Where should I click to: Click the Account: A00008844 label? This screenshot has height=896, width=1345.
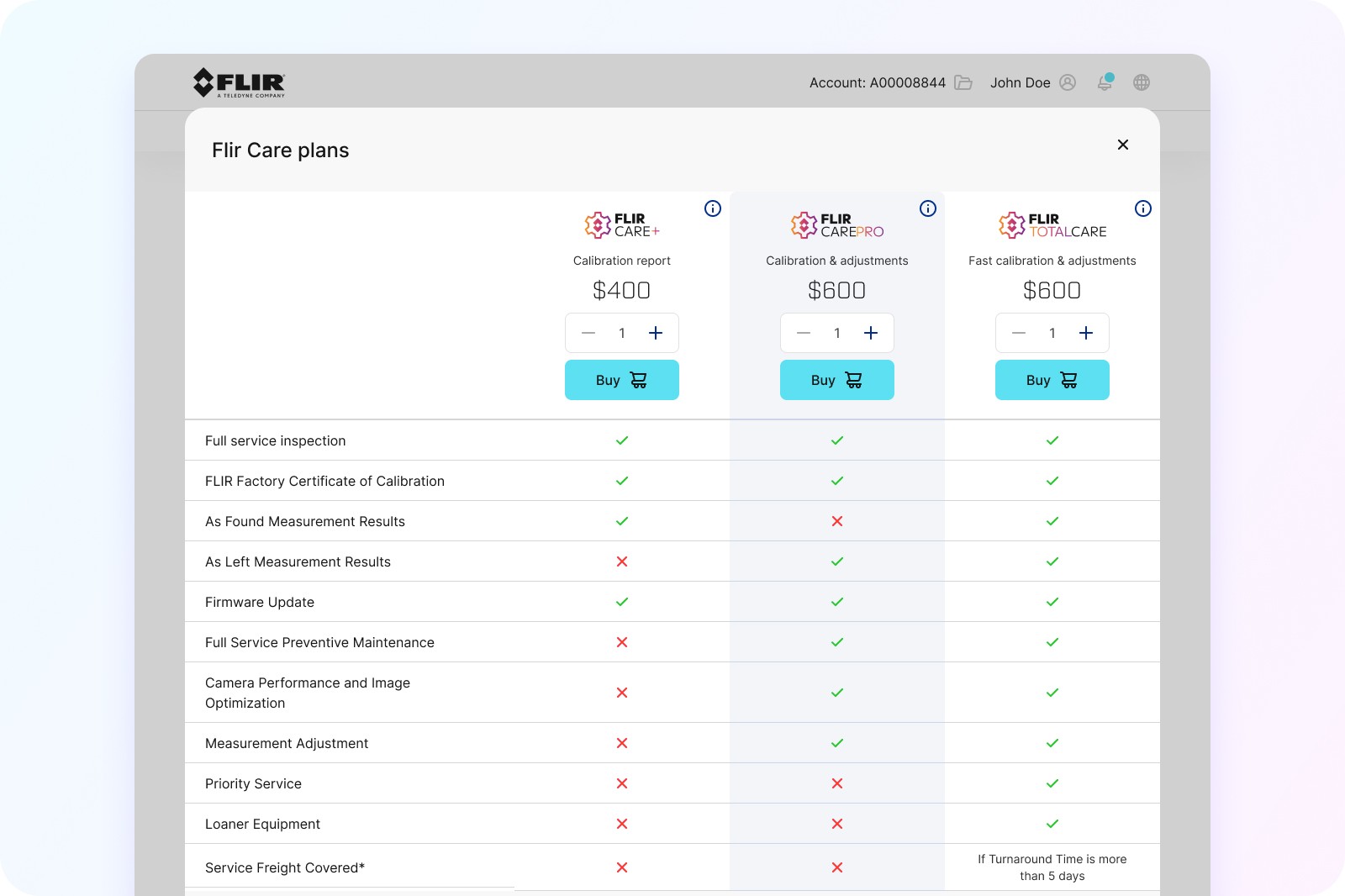pyautogui.click(x=878, y=82)
